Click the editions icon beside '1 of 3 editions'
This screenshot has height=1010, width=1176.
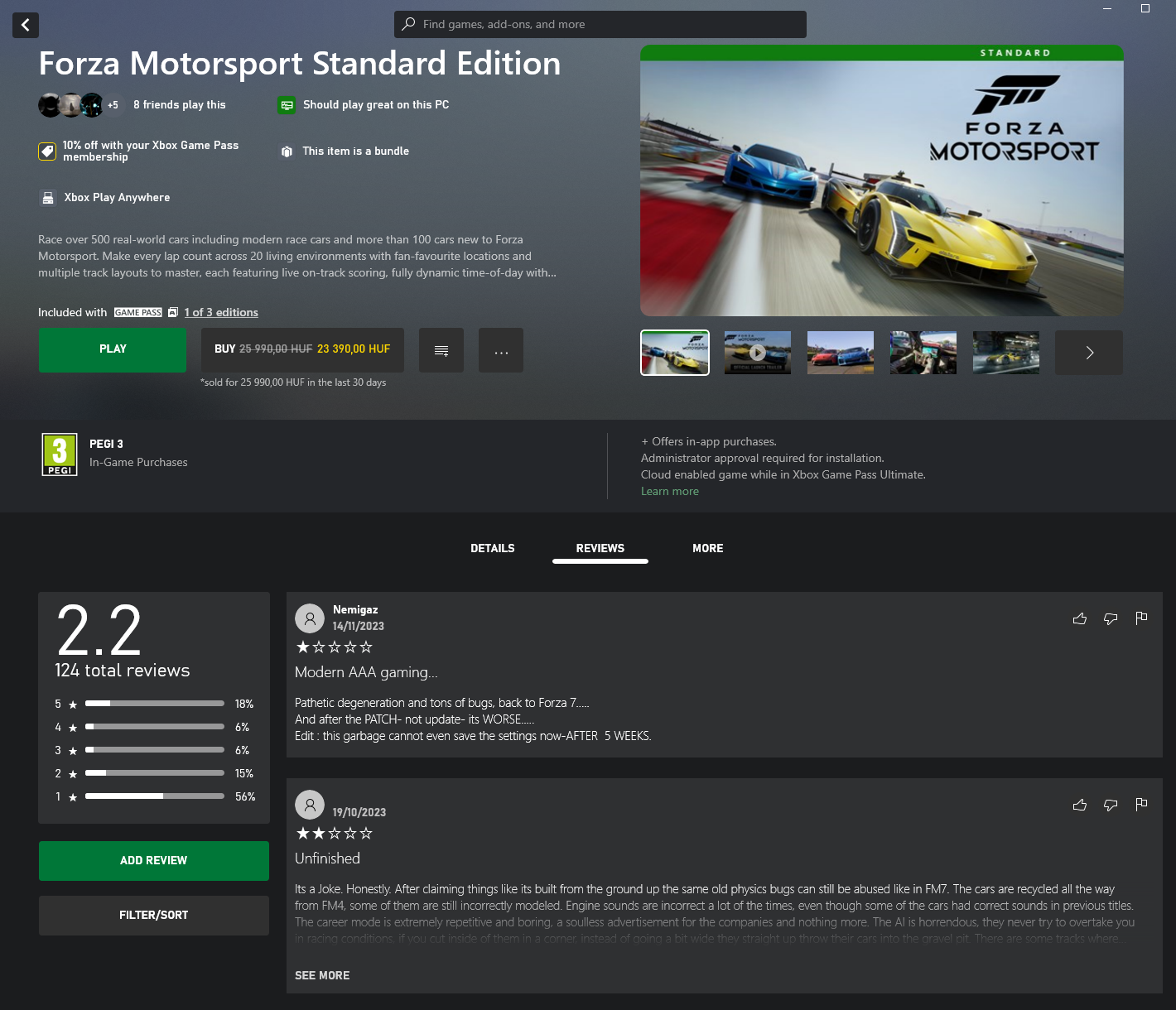point(173,312)
